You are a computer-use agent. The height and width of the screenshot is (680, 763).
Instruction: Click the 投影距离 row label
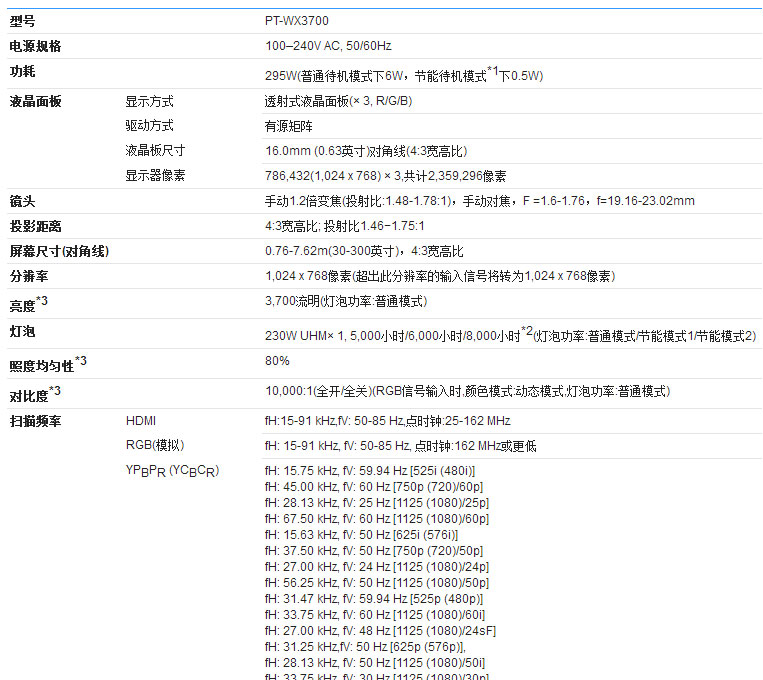[35, 226]
